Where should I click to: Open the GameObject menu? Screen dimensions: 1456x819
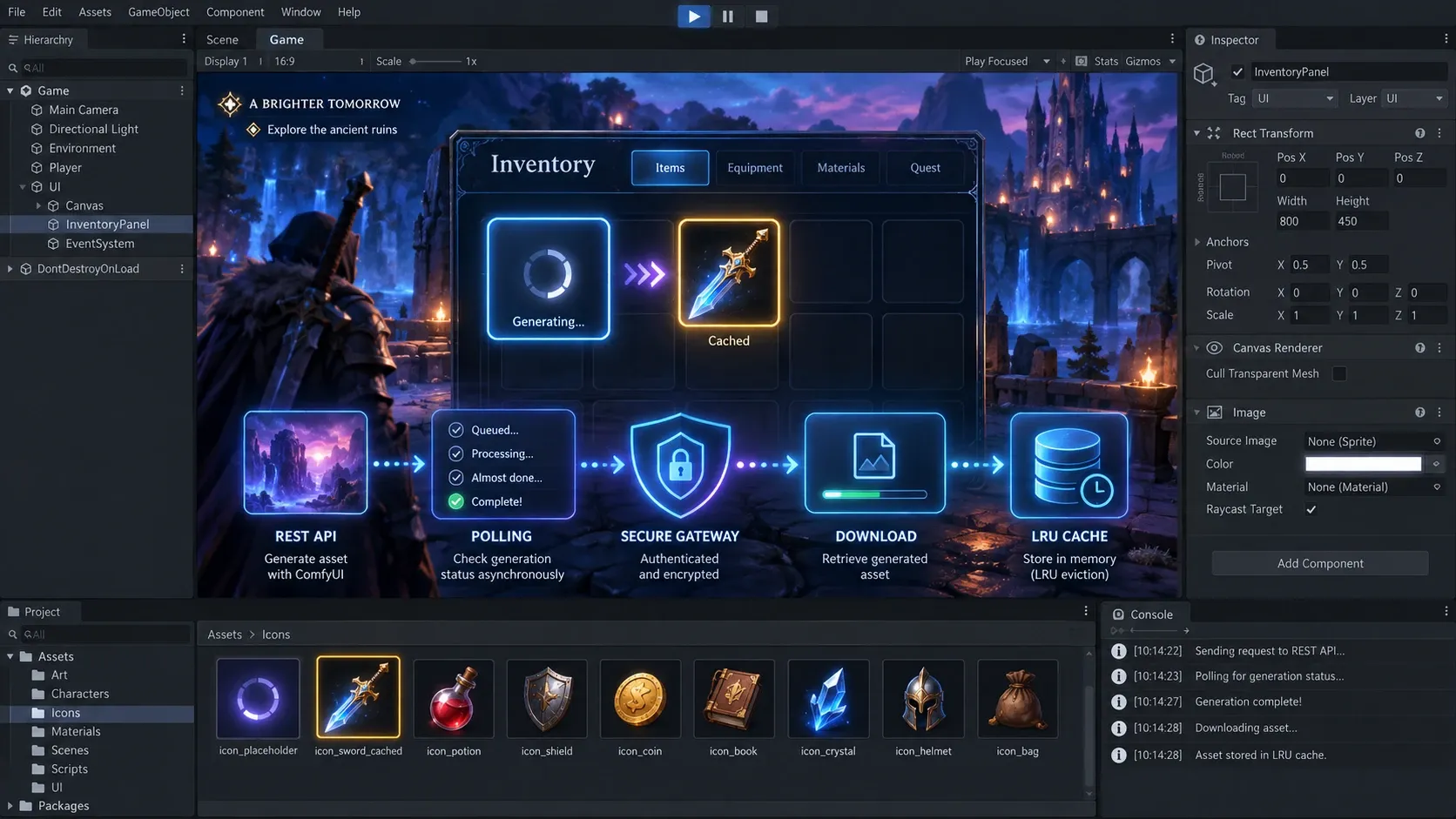click(158, 12)
